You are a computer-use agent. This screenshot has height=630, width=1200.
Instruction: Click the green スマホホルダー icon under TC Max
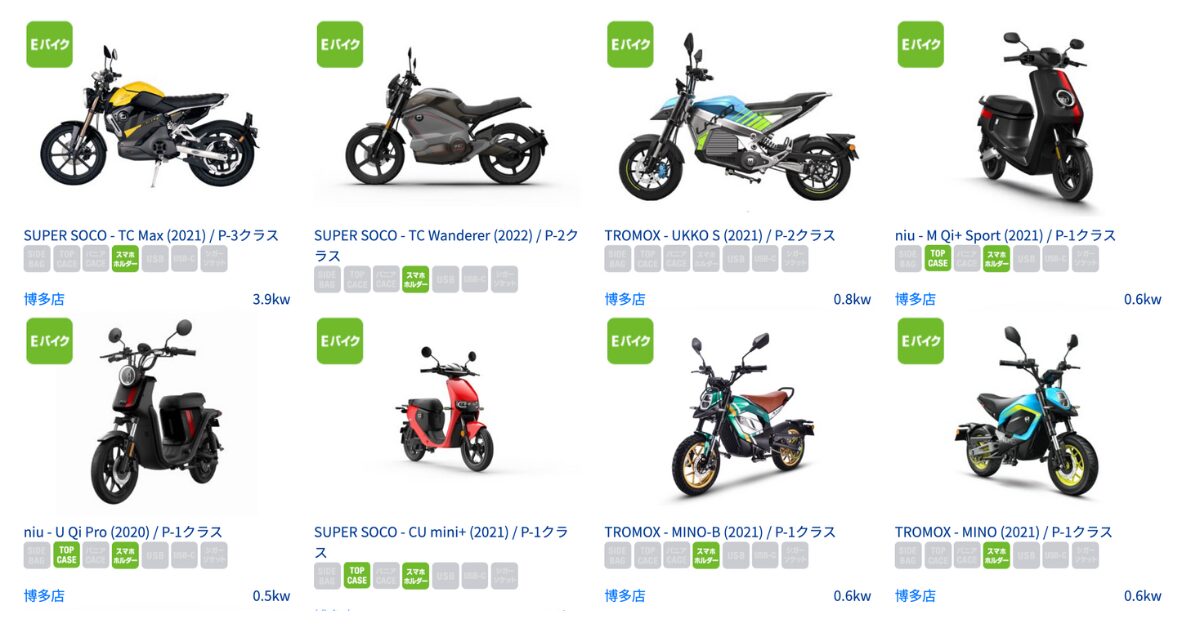(125, 259)
